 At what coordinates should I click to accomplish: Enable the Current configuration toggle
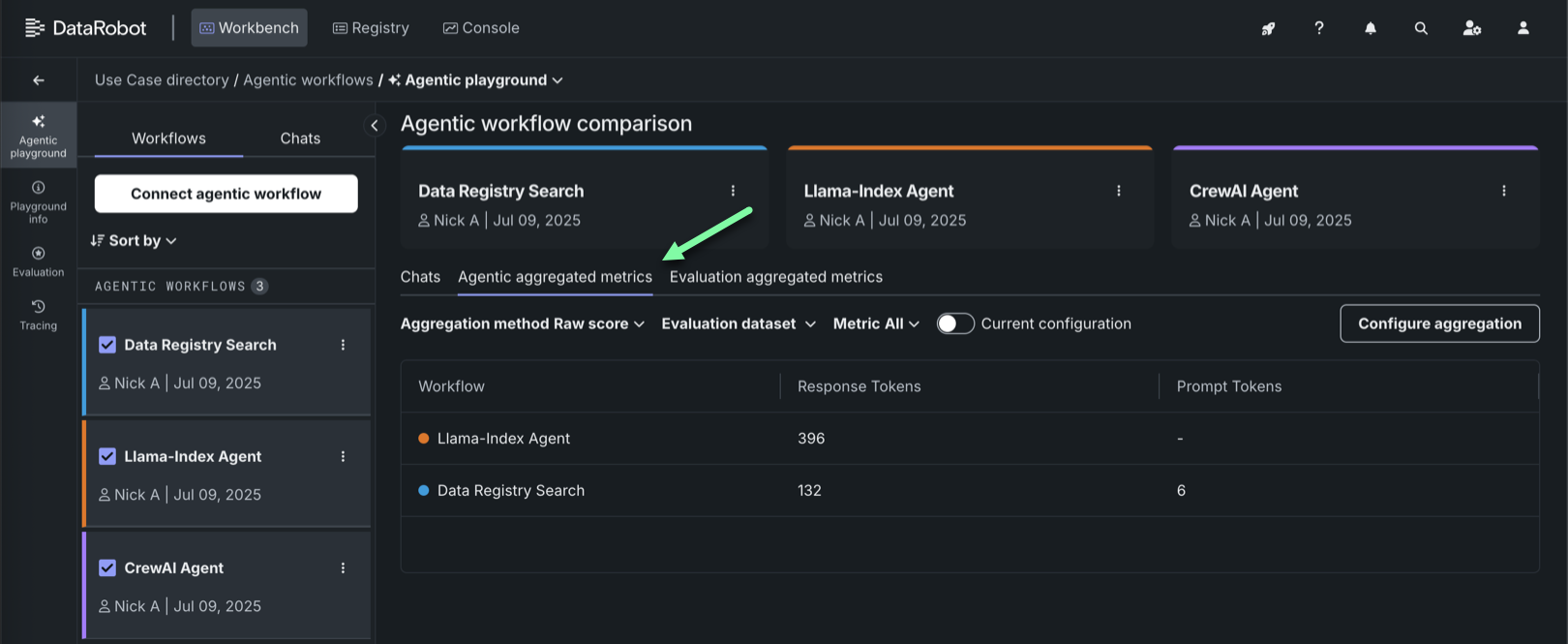pos(955,323)
